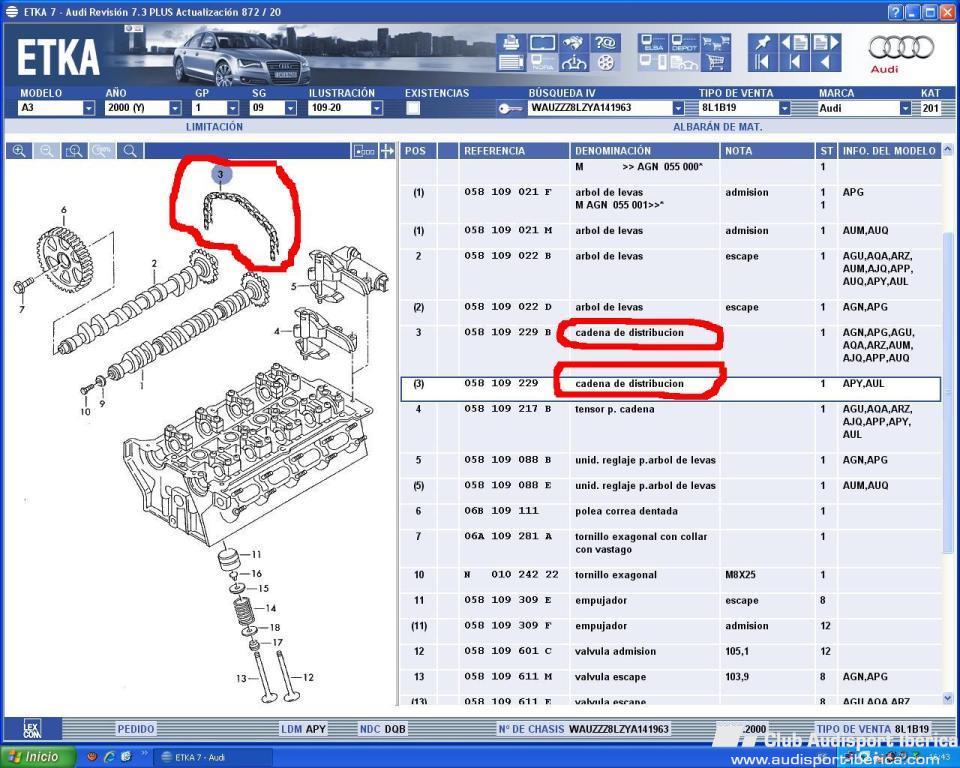Click the DENOMINACIÓN column header

644,151
